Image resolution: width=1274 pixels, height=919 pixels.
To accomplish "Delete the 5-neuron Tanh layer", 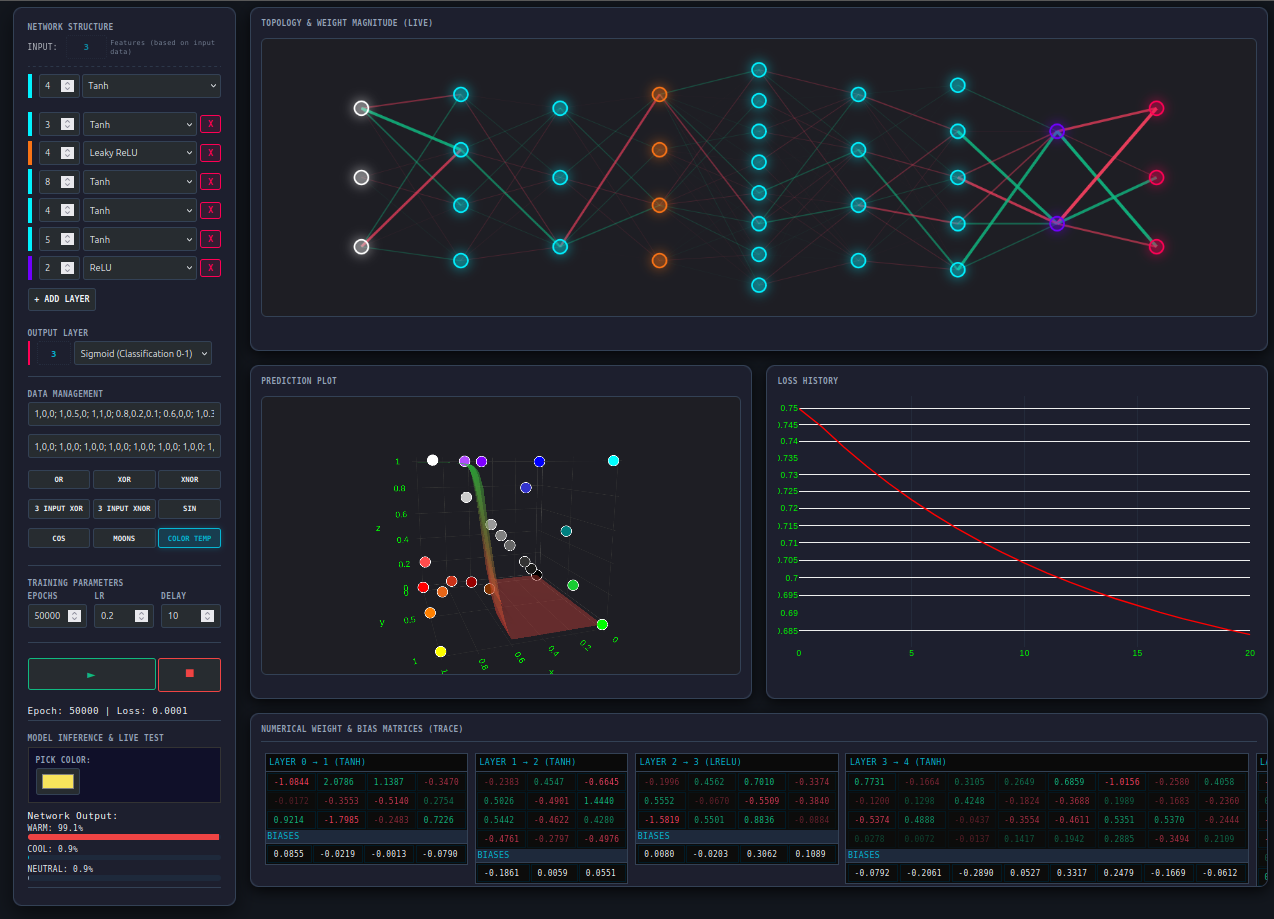I will pos(210,239).
